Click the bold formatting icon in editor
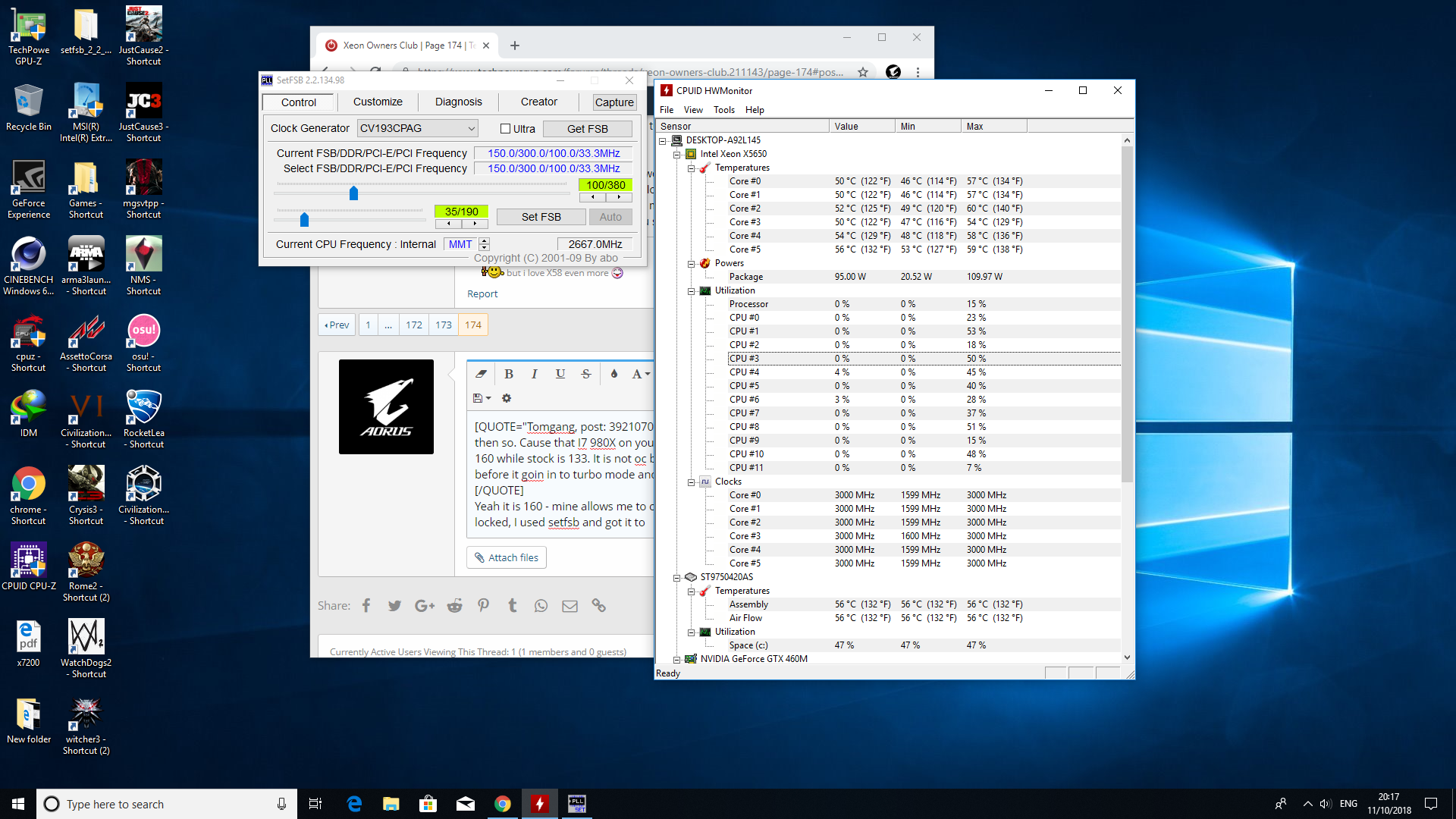The width and height of the screenshot is (1456, 819). pyautogui.click(x=509, y=374)
